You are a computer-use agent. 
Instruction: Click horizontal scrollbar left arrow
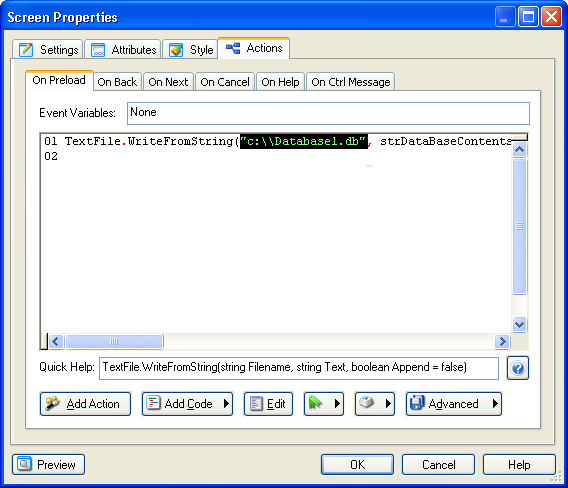pos(56,341)
